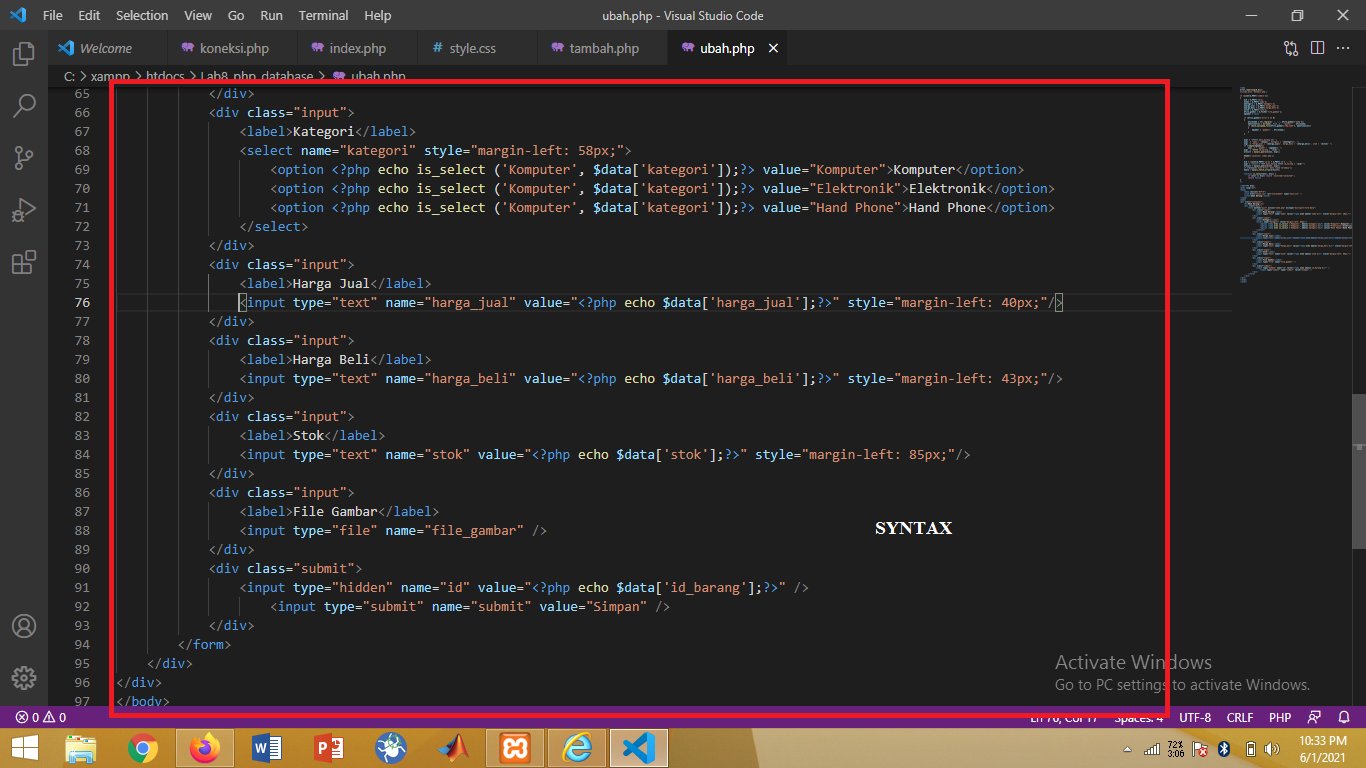
Task: Change indentation via Spaces: 4
Action: point(1138,717)
